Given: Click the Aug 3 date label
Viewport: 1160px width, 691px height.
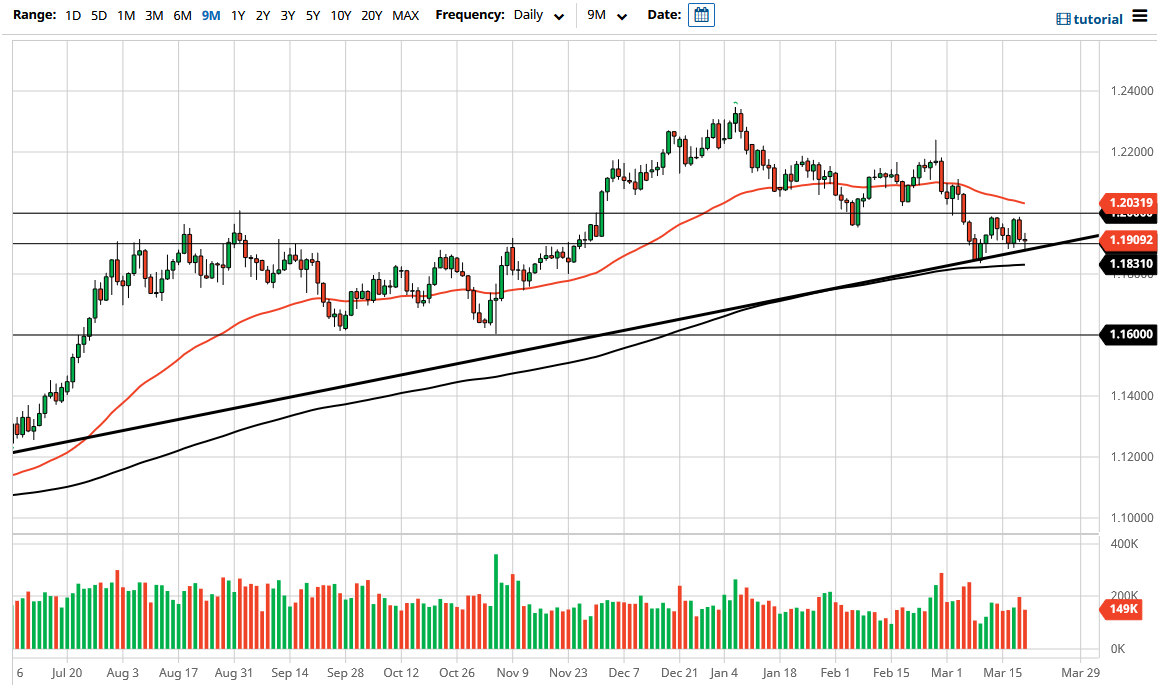Looking at the screenshot, I should pyautogui.click(x=122, y=673).
